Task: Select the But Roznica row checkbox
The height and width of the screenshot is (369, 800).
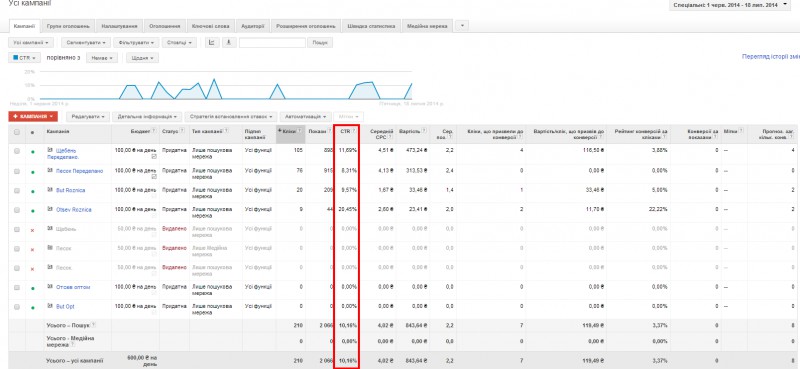Action: coord(17,190)
